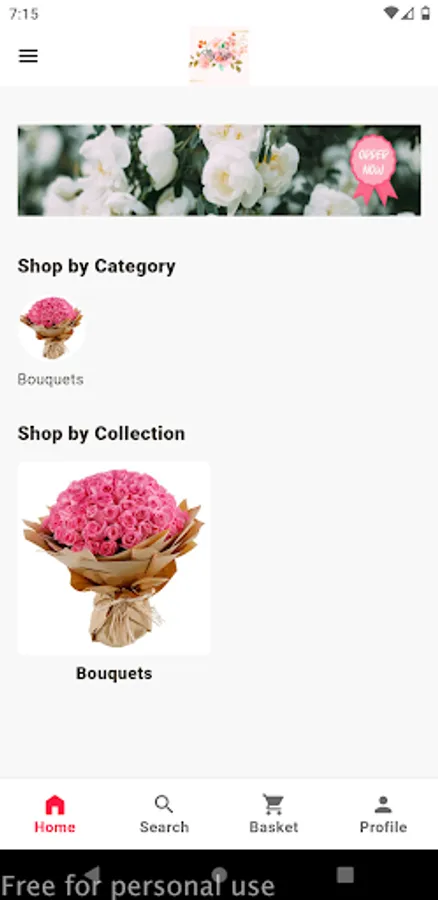The height and width of the screenshot is (900, 438).
Task: Tap the floral shop logo
Action: pos(219,56)
